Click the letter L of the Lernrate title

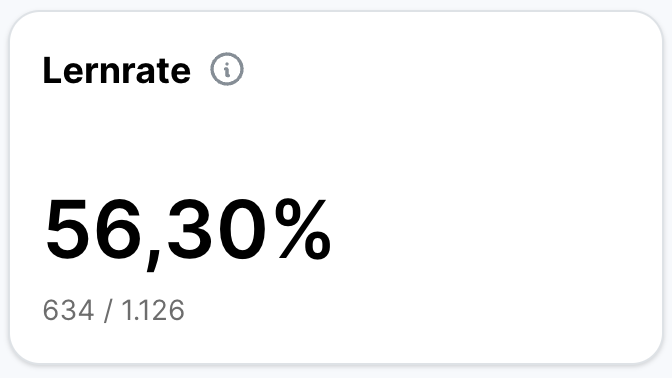pyautogui.click(x=52, y=70)
